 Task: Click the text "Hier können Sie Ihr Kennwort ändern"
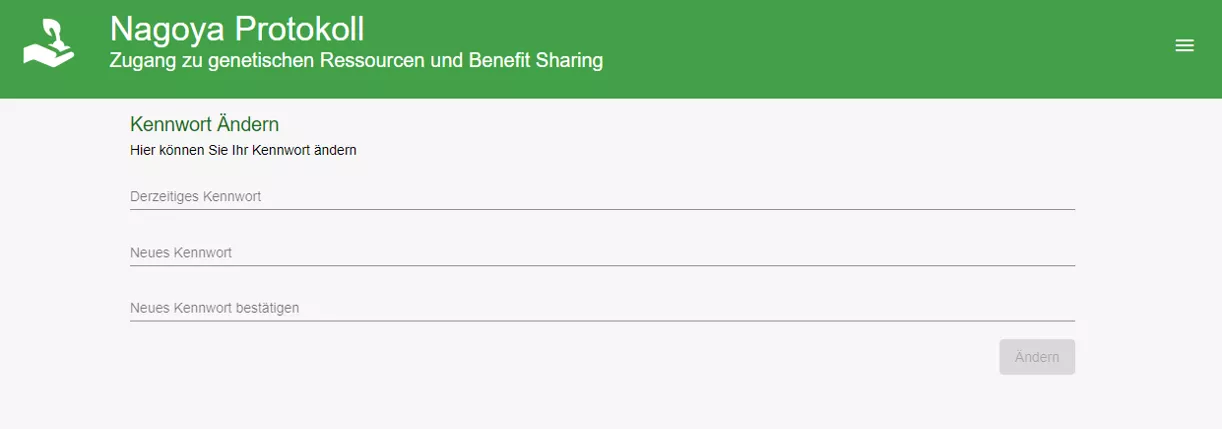click(243, 151)
